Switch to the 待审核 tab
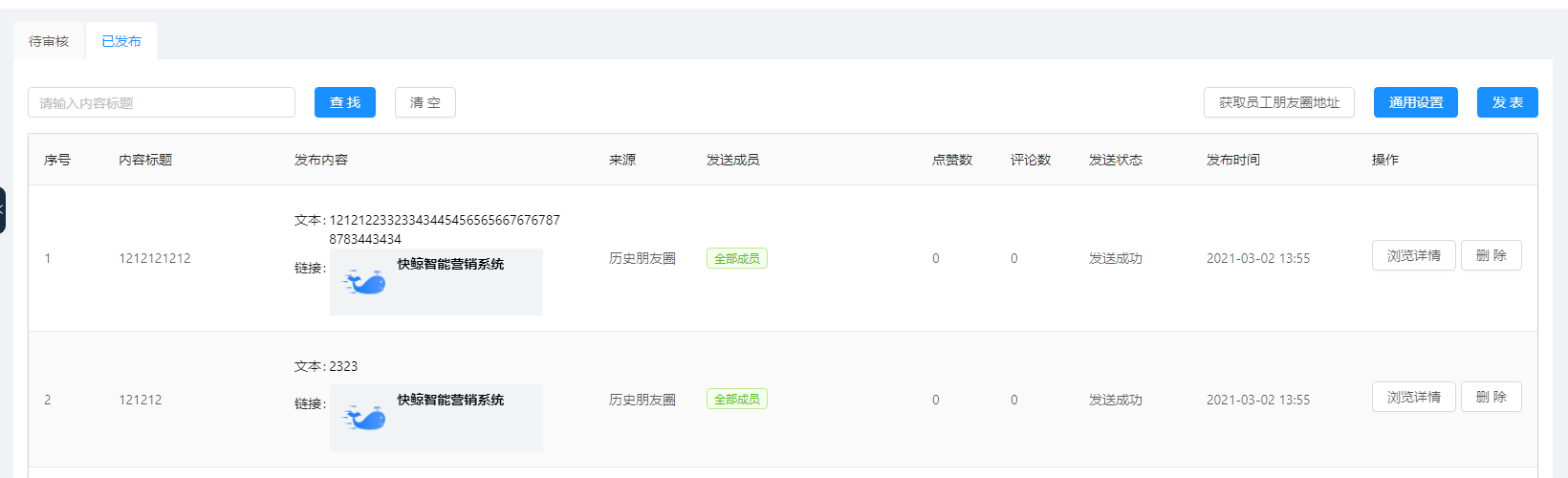Viewport: 1568px width, 478px height. [49, 41]
